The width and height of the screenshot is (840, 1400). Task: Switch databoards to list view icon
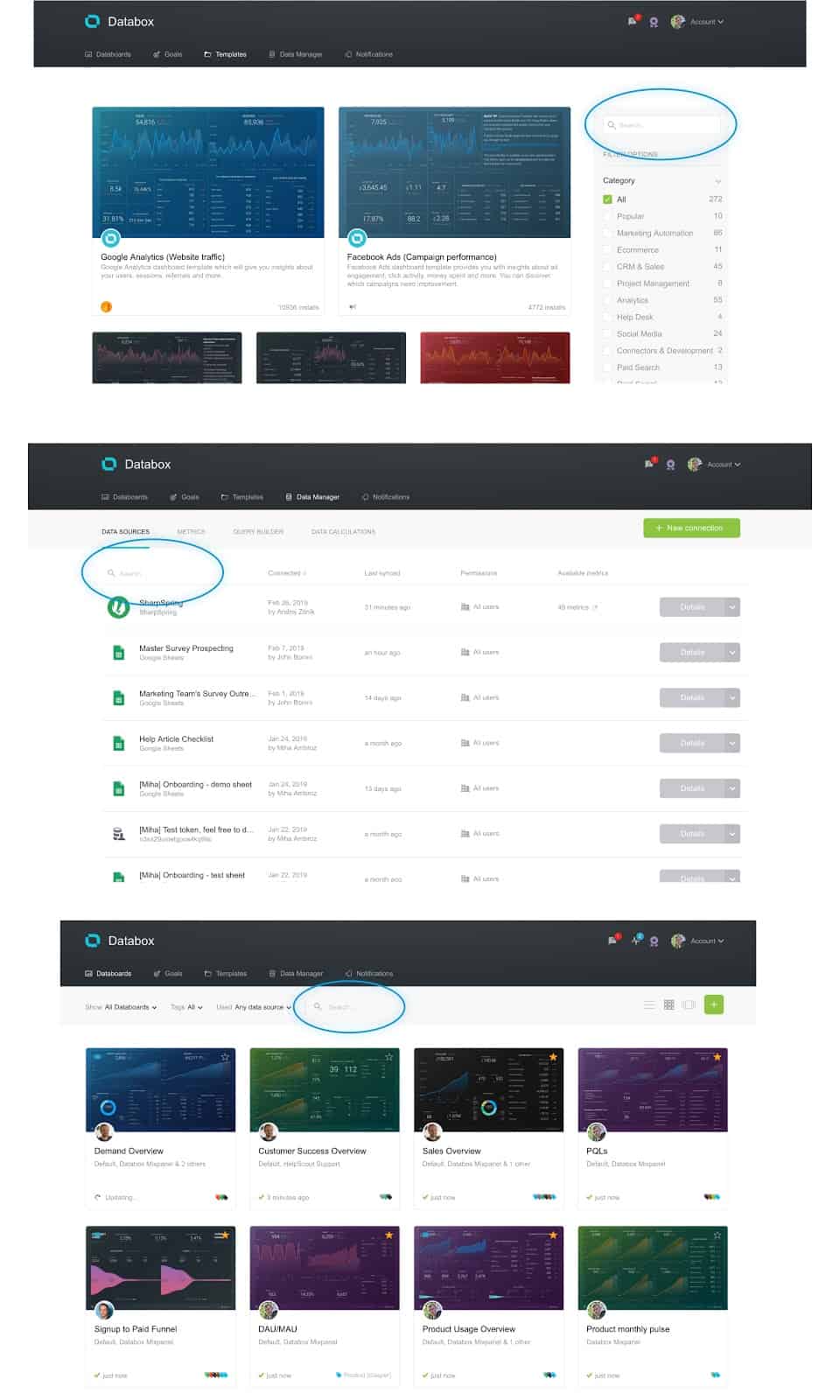[x=649, y=1005]
